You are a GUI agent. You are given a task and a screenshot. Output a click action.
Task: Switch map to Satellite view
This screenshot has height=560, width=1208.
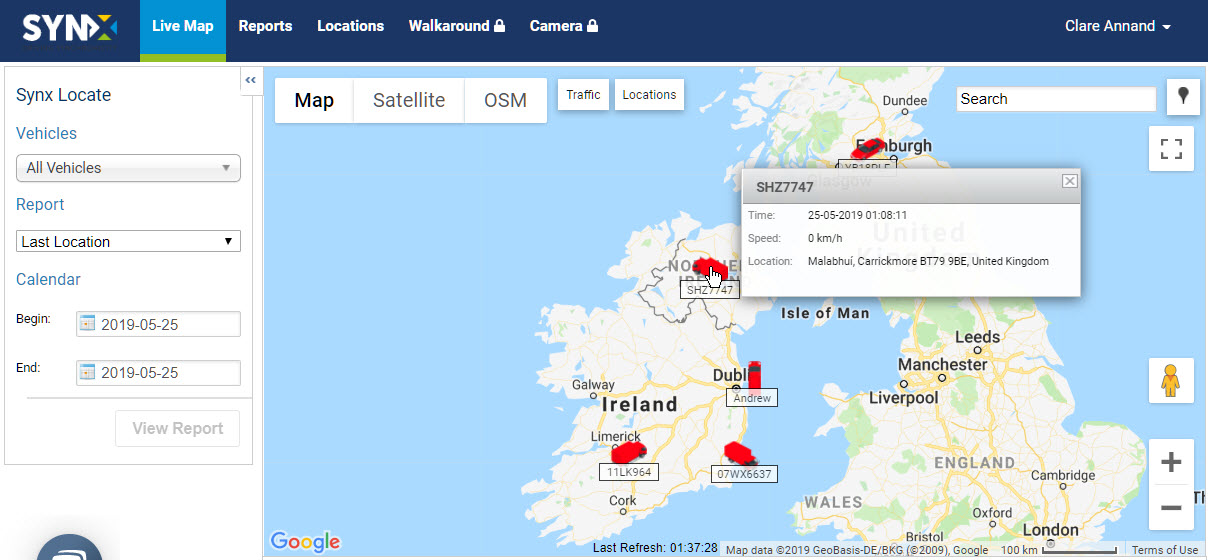point(409,100)
